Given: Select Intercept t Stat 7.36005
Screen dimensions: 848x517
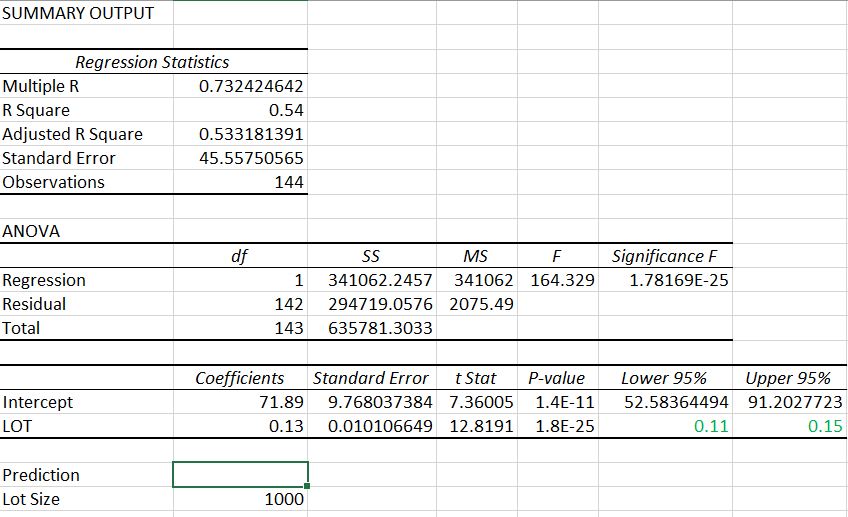Looking at the screenshot, I should point(481,402).
